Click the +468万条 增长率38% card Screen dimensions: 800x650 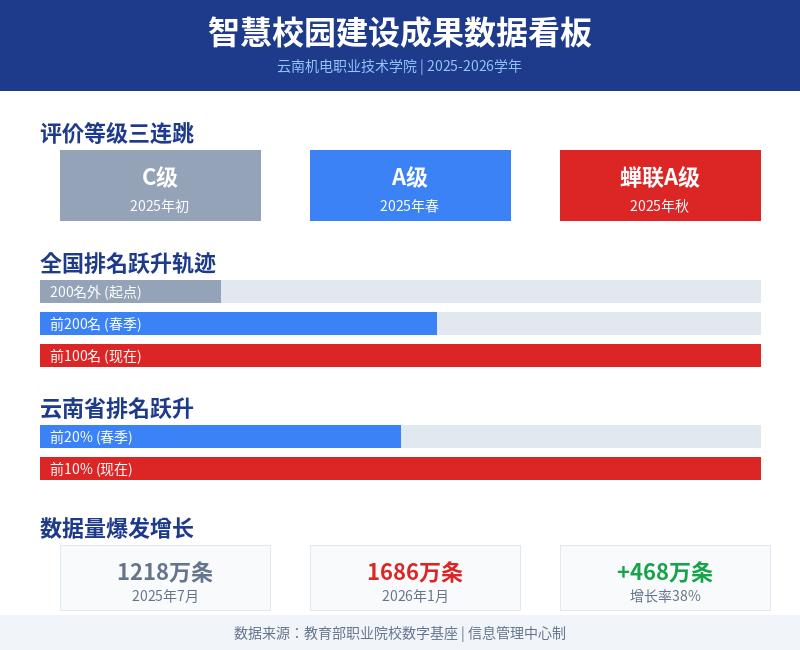665,578
